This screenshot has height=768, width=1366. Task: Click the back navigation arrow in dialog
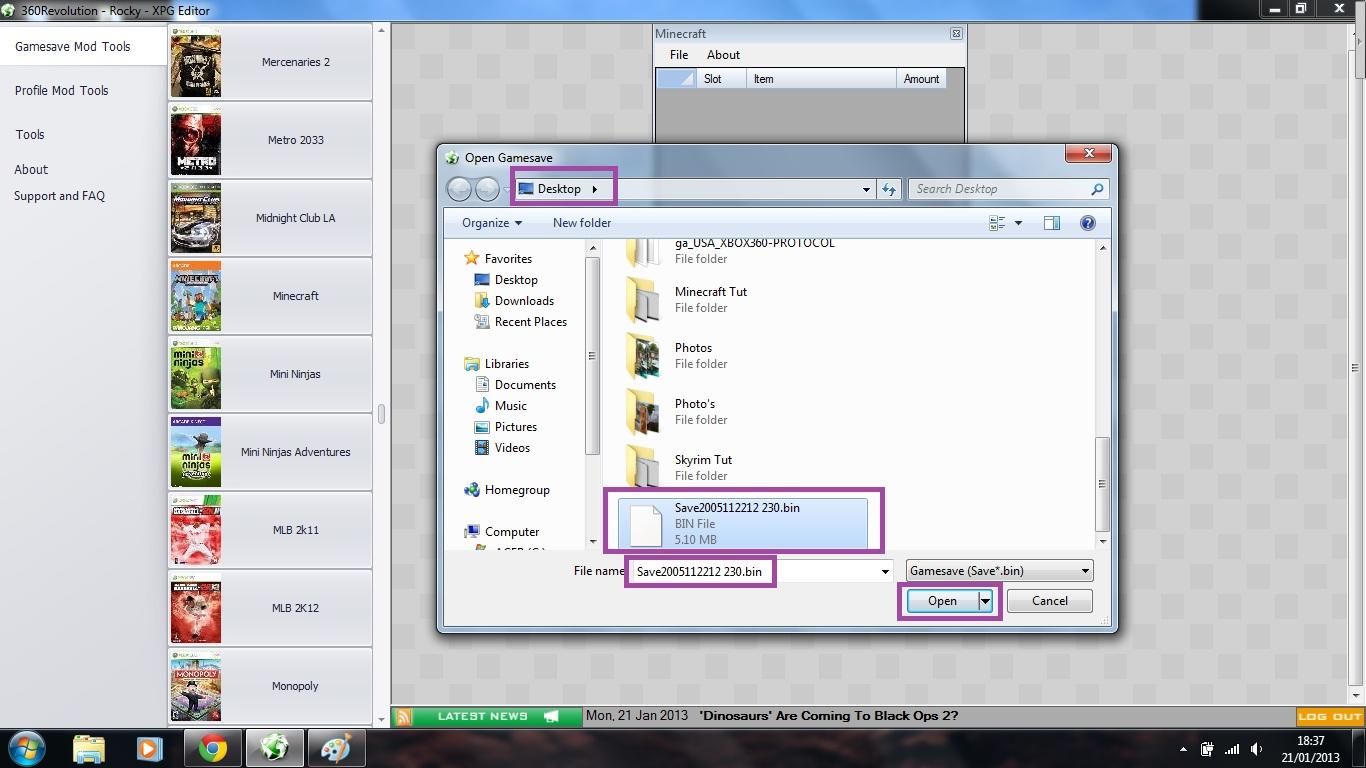coord(459,189)
